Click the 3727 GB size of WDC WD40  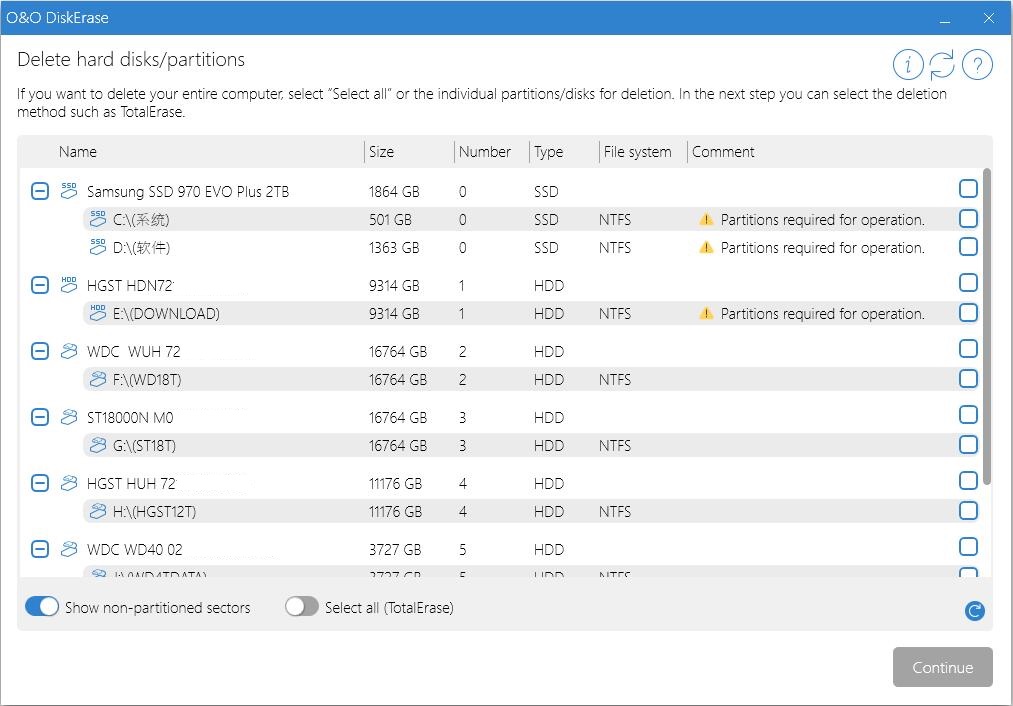click(395, 549)
